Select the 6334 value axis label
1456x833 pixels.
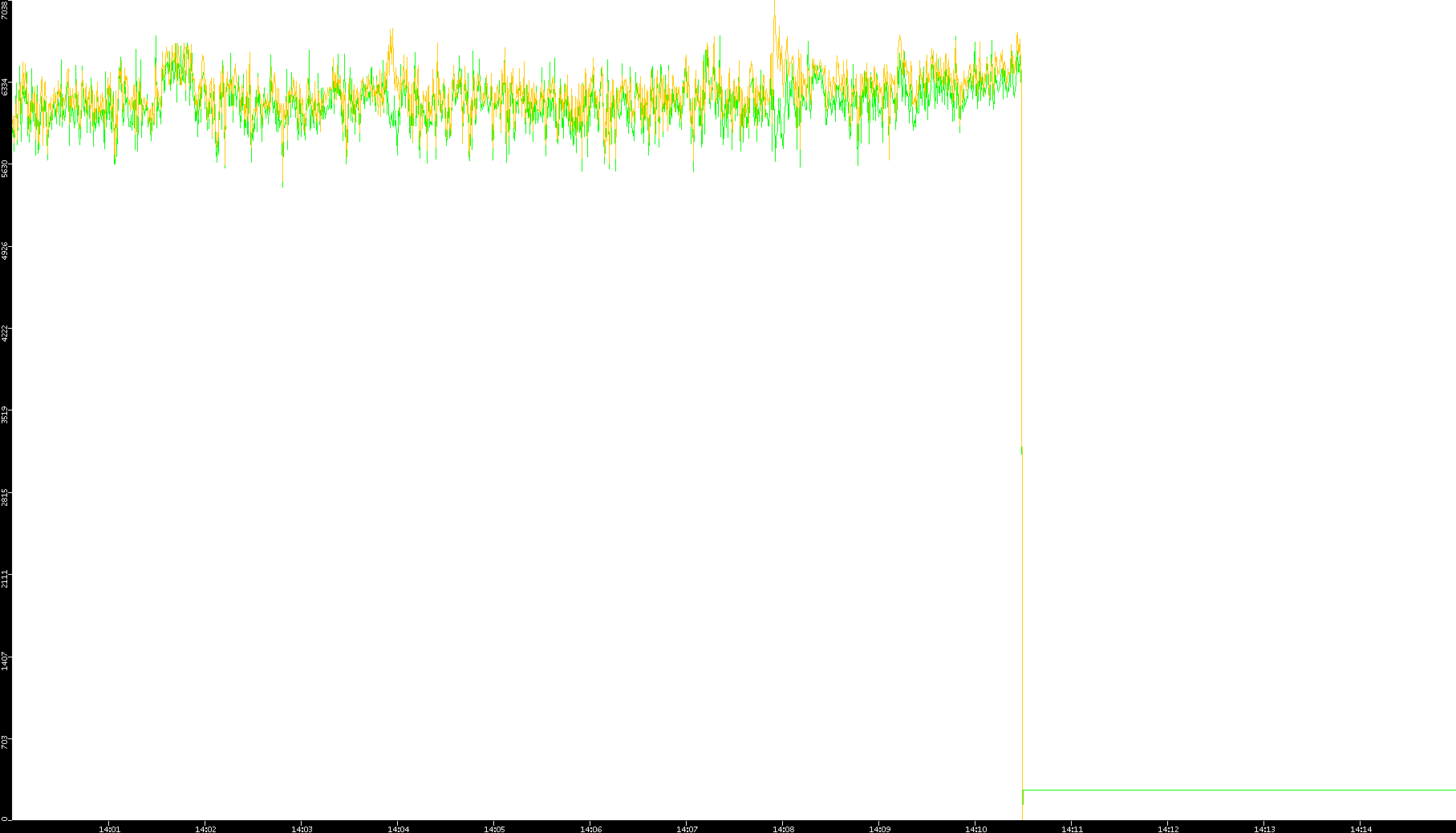click(6, 87)
